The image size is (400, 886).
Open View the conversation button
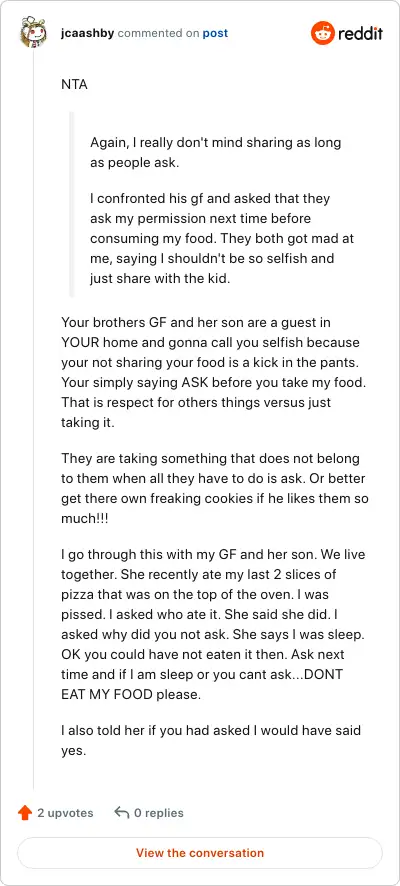200,853
